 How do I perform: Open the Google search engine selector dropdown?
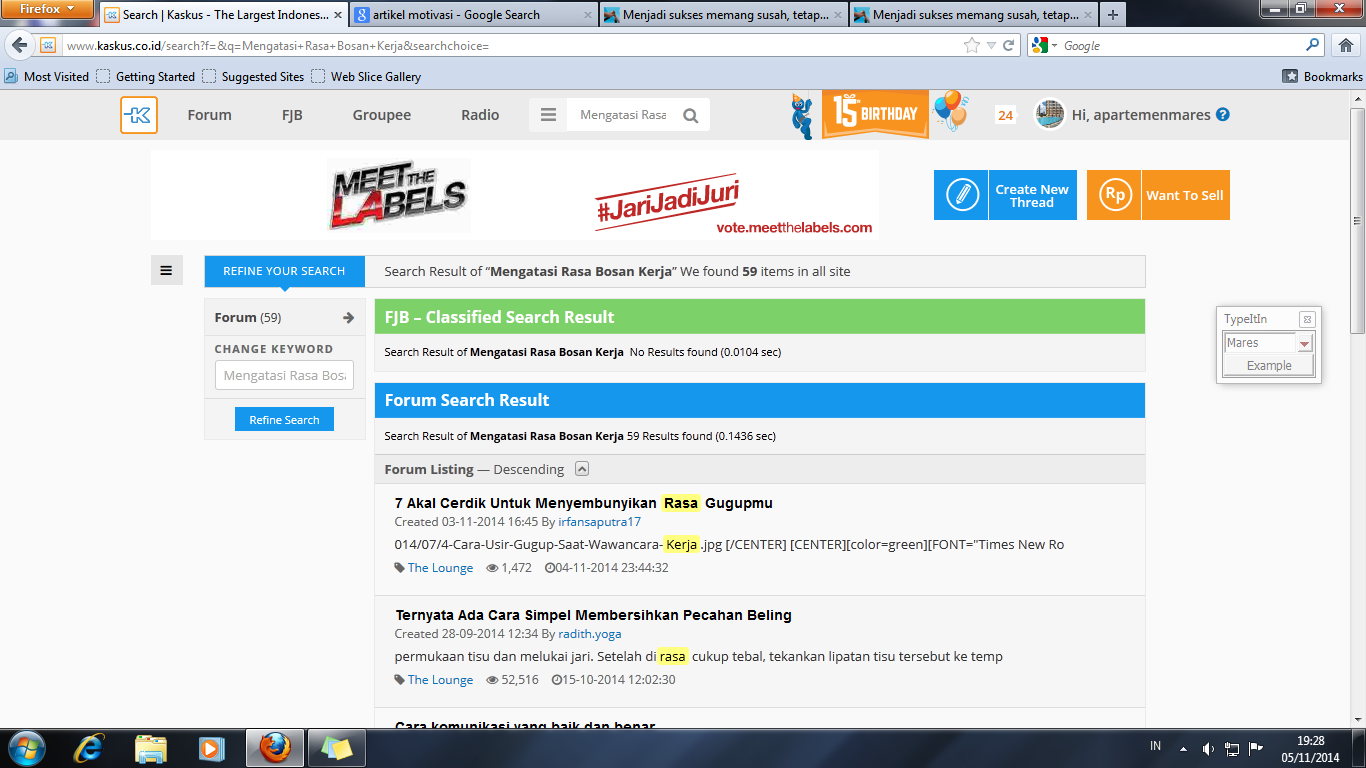tap(1045, 45)
